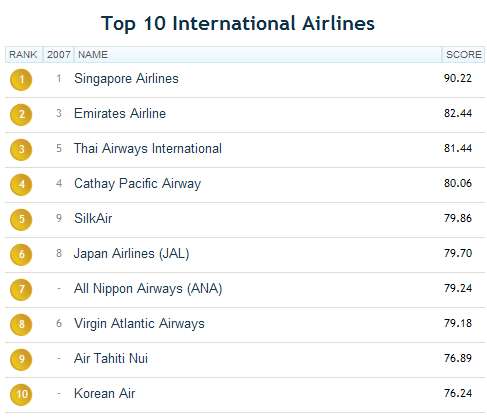Select Japan Airlines (JAL)
The image size is (487, 419).
132,254
